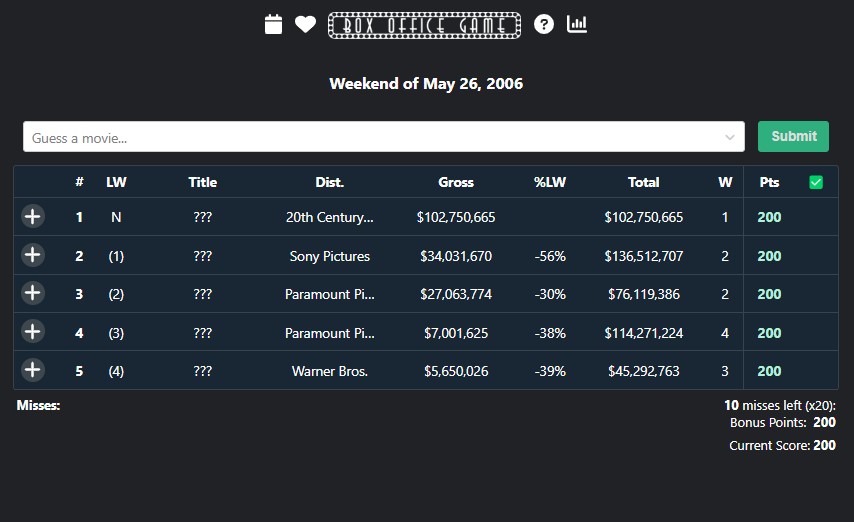Open the statistics chart icon
The height and width of the screenshot is (522, 854).
[577, 24]
